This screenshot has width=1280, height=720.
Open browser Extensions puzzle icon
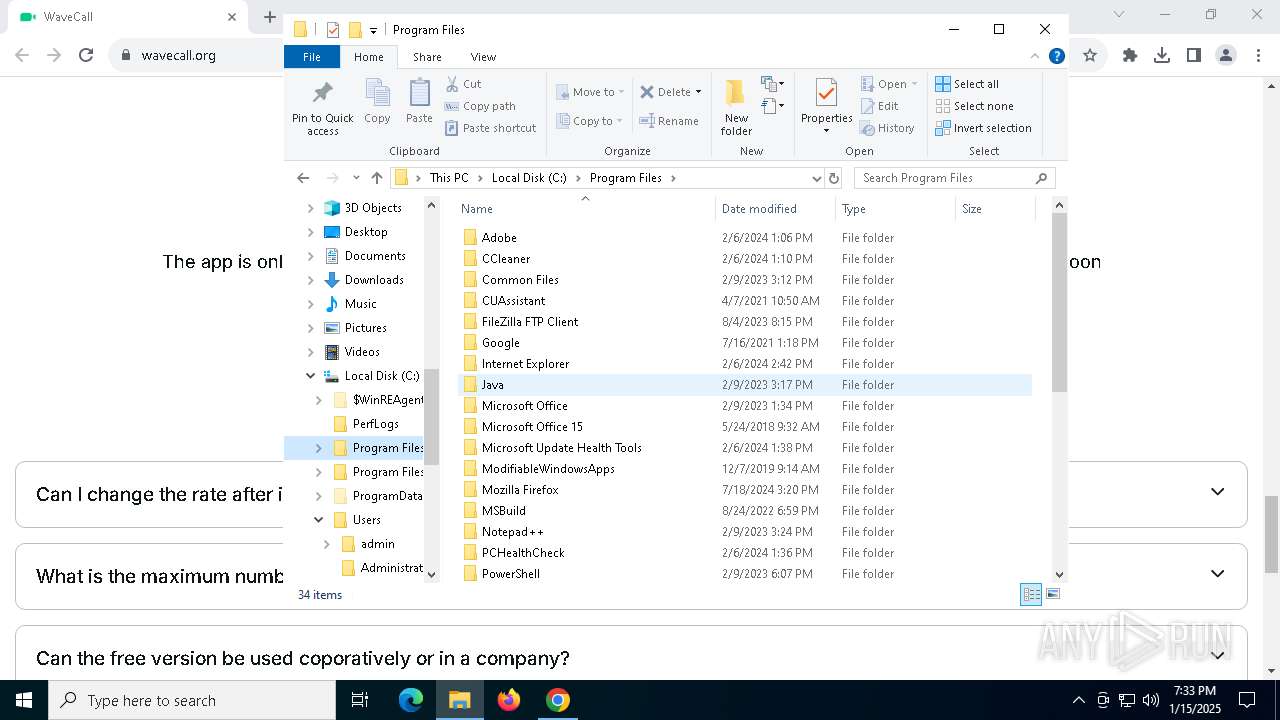point(1130,56)
